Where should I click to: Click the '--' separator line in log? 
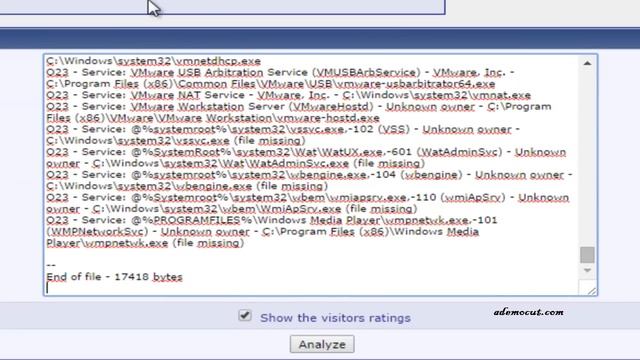click(51, 265)
